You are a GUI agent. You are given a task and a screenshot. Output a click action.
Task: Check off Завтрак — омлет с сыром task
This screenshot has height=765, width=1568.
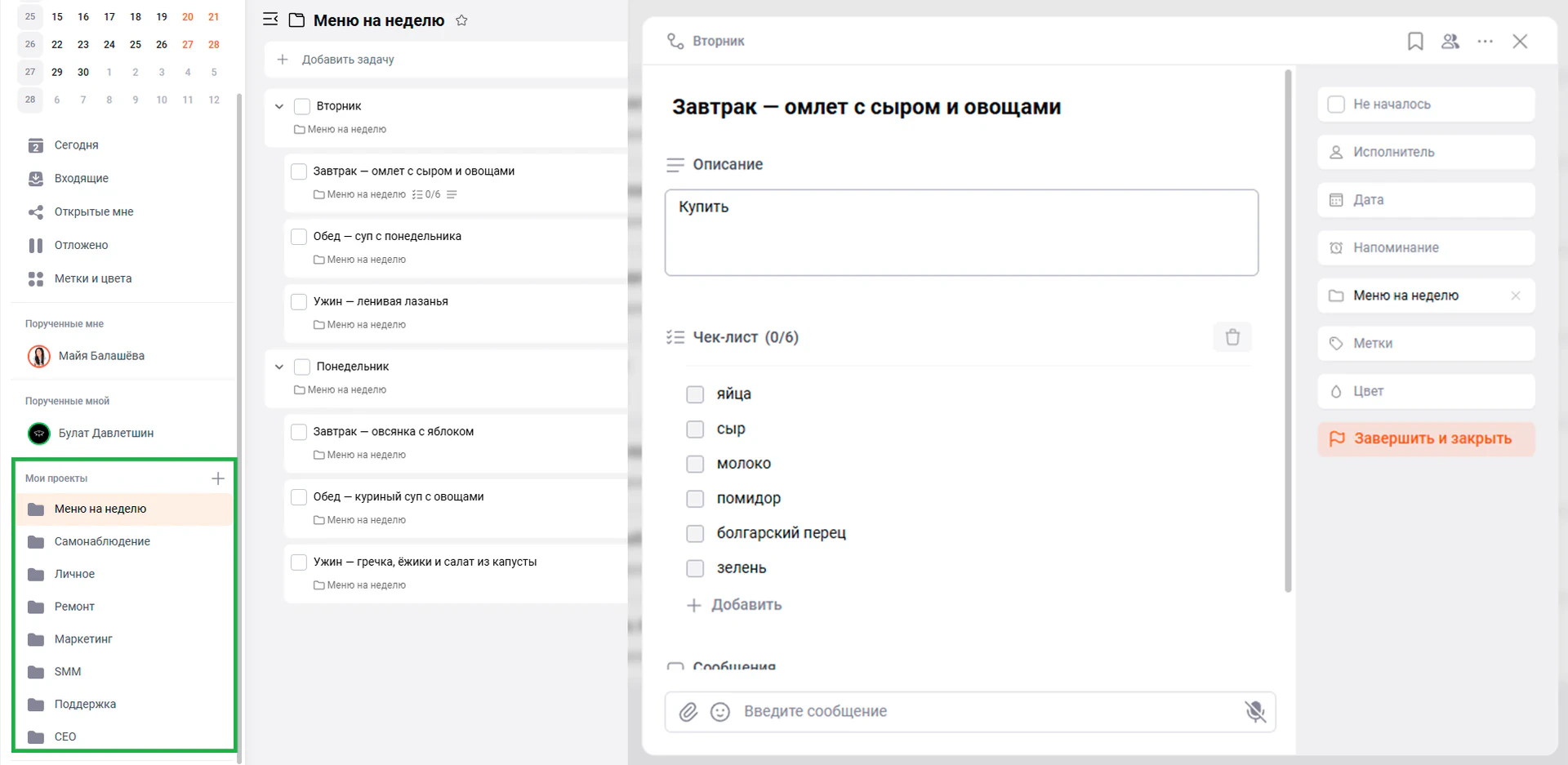[x=299, y=171]
